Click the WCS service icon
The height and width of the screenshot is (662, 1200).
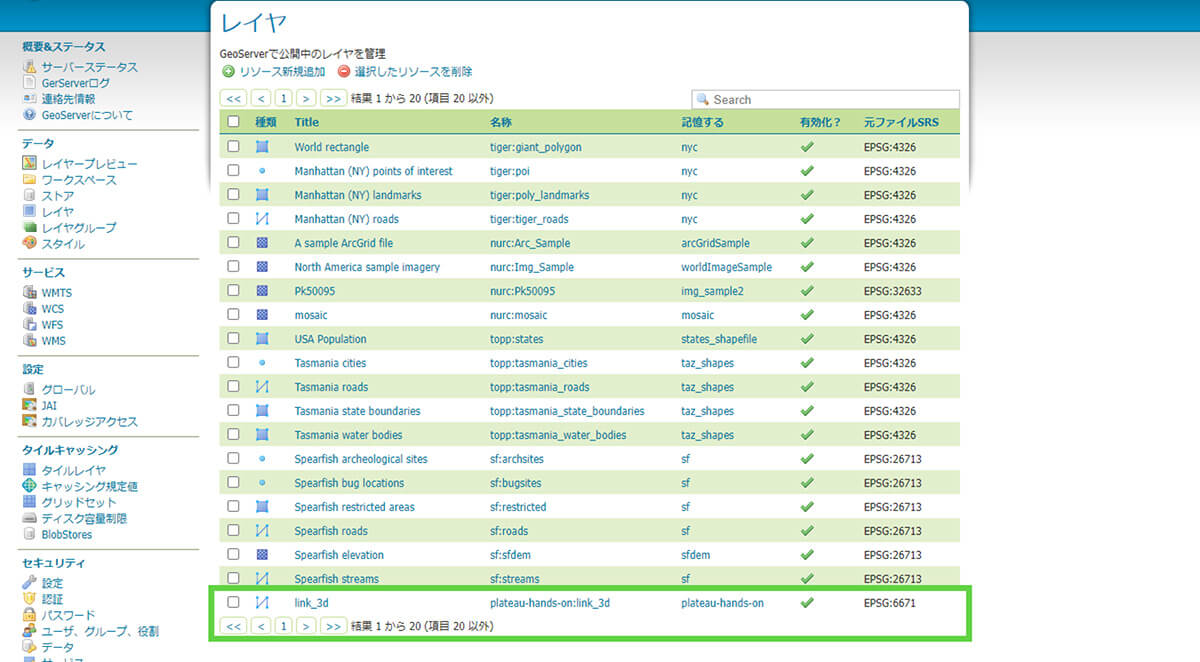[30, 308]
